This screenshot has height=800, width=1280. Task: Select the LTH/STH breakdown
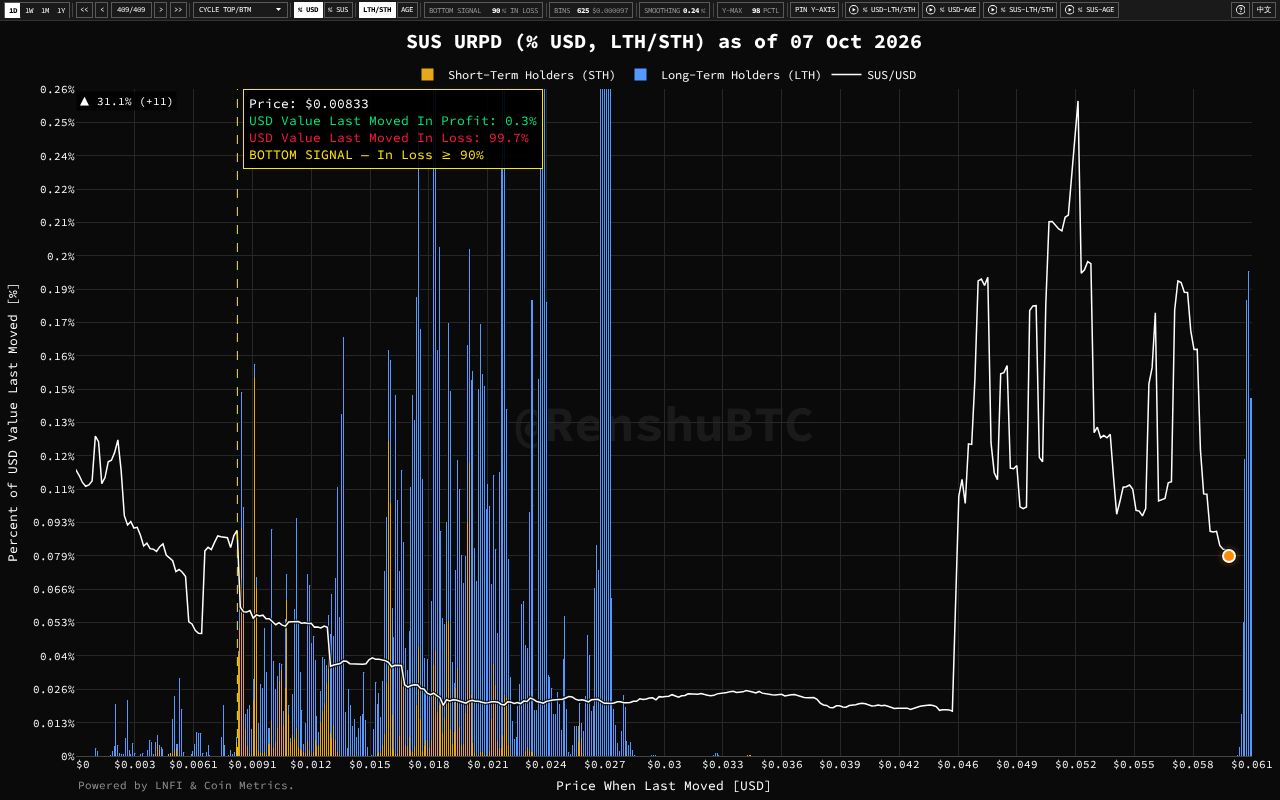(x=377, y=10)
